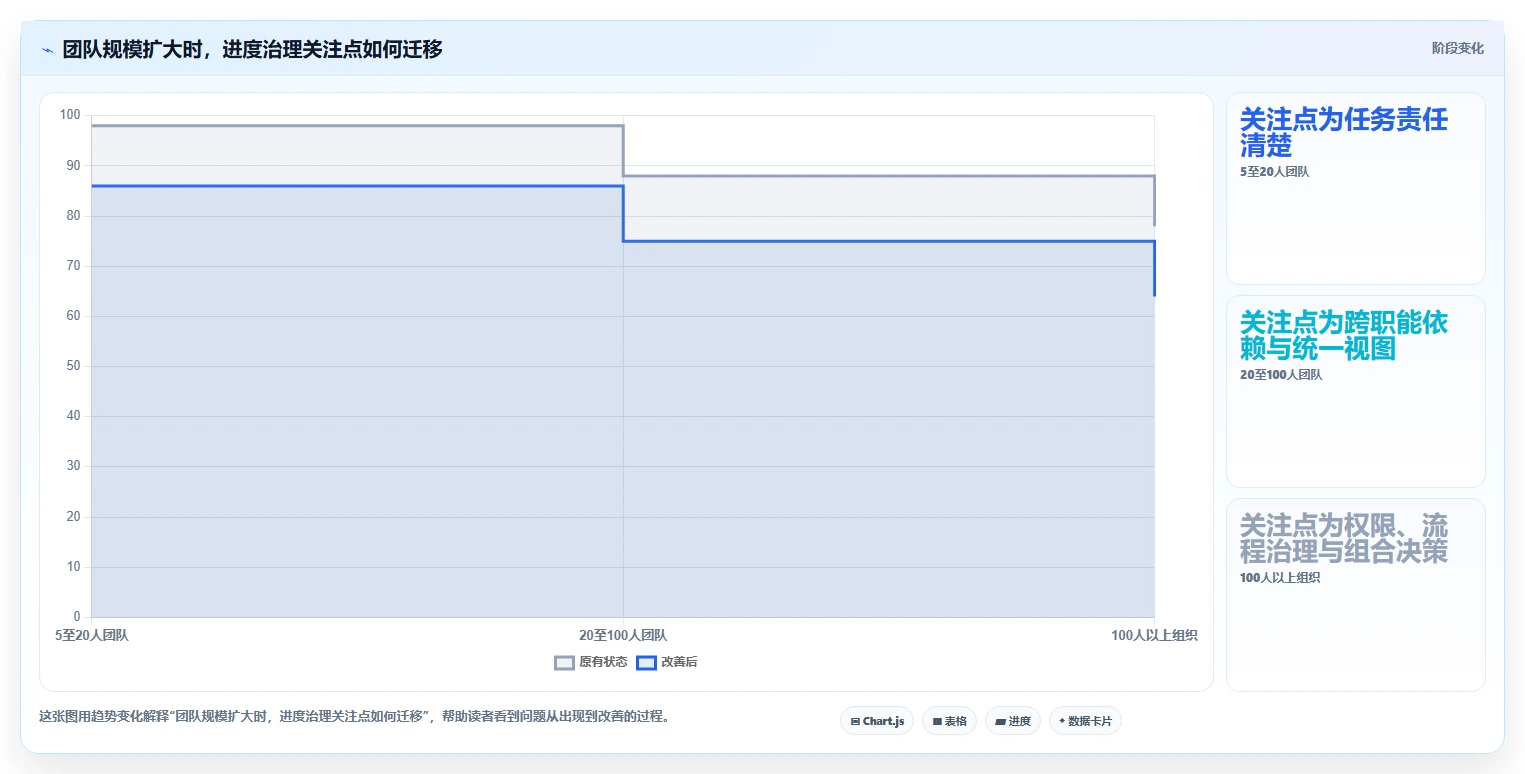This screenshot has width=1525, height=774.
Task: Click the 原有状态 legend label
Action: 603,662
